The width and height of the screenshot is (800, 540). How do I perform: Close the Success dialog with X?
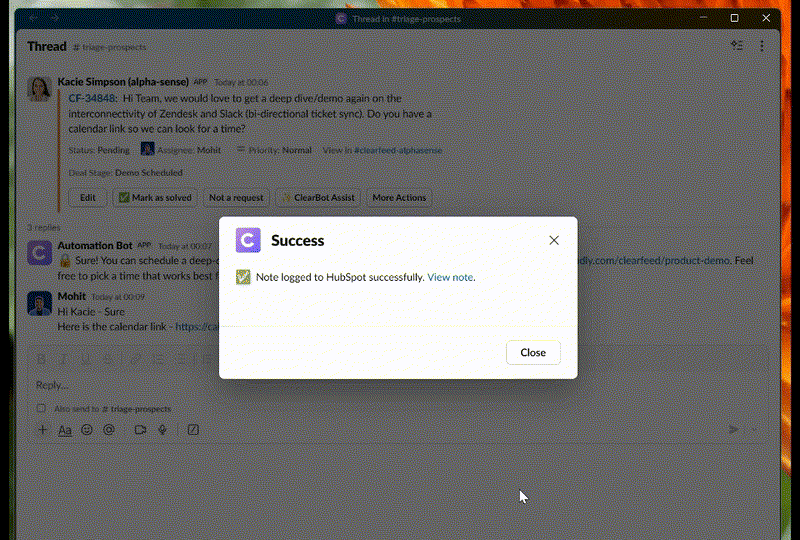[554, 240]
